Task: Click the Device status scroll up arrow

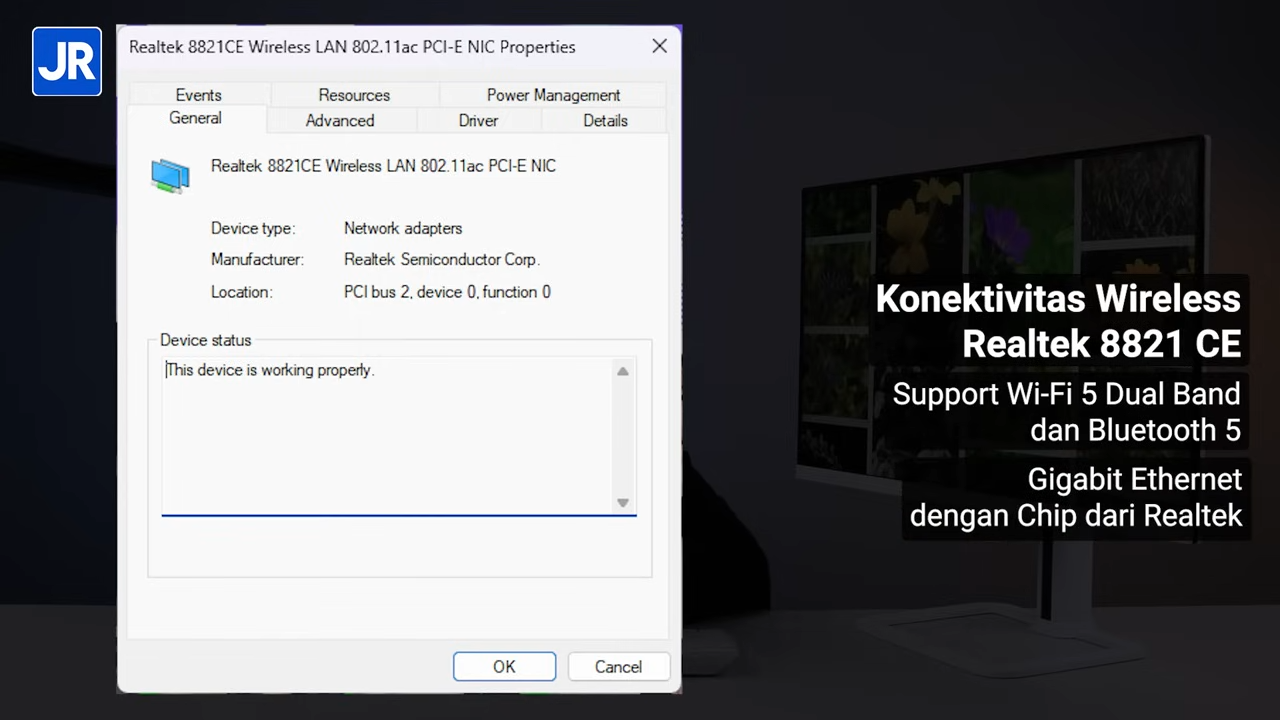Action: [623, 371]
